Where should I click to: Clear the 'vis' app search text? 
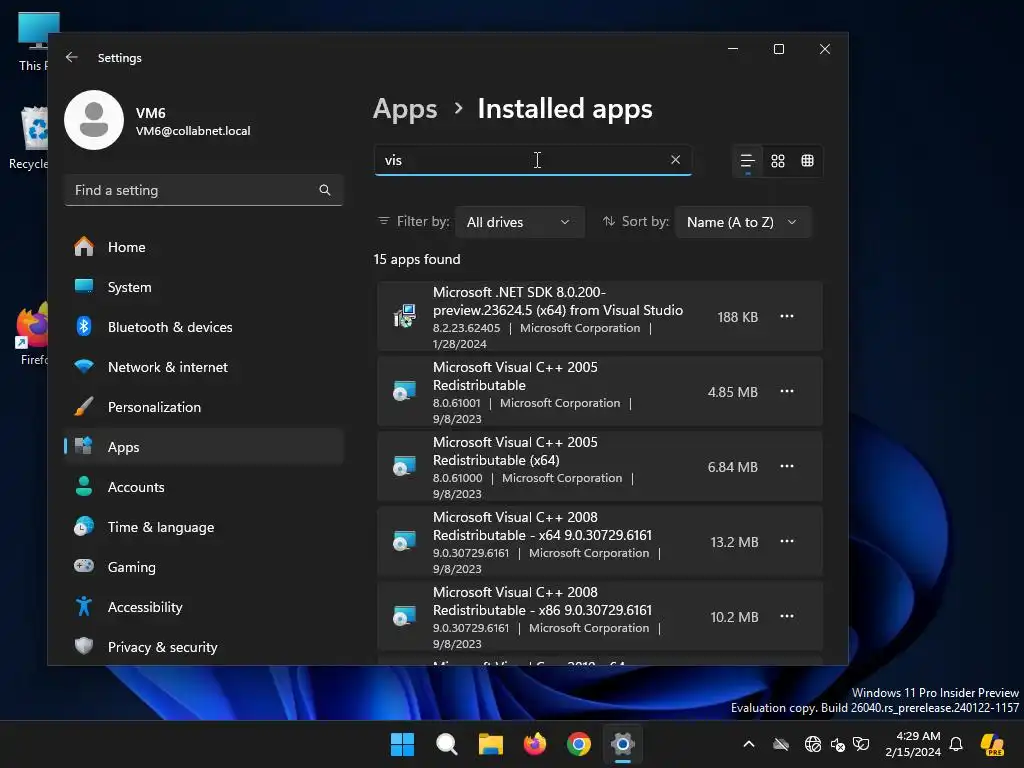[675, 160]
